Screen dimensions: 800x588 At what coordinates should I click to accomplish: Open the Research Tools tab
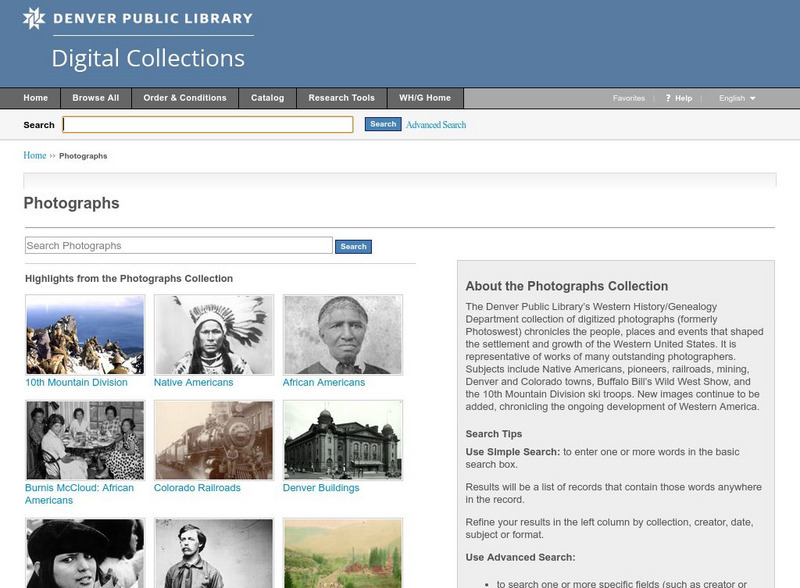pyautogui.click(x=341, y=98)
